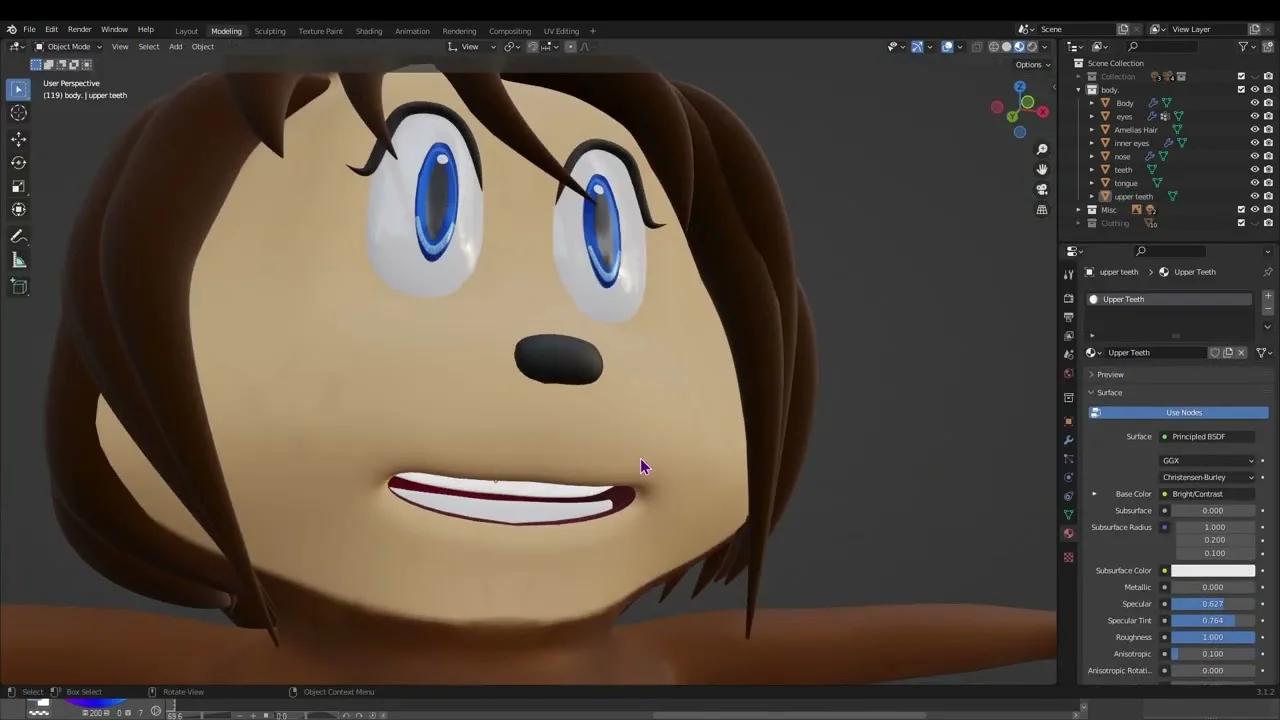1280x720 pixels.
Task: Expand the eyes object row
Action: (1092, 117)
